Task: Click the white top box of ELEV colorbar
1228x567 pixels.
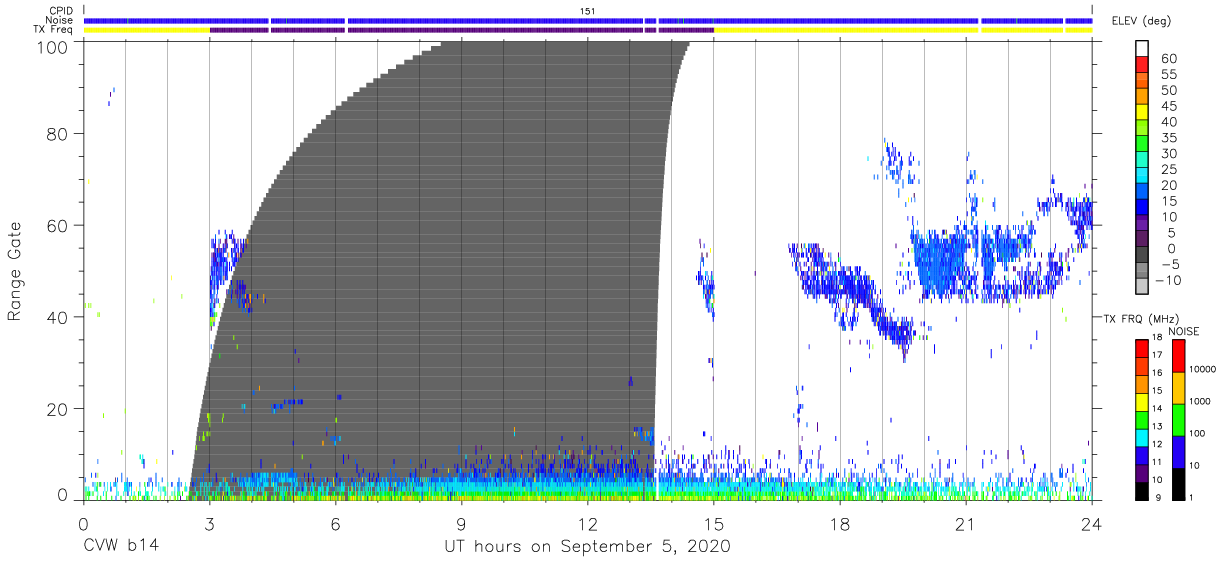Action: pos(1142,49)
